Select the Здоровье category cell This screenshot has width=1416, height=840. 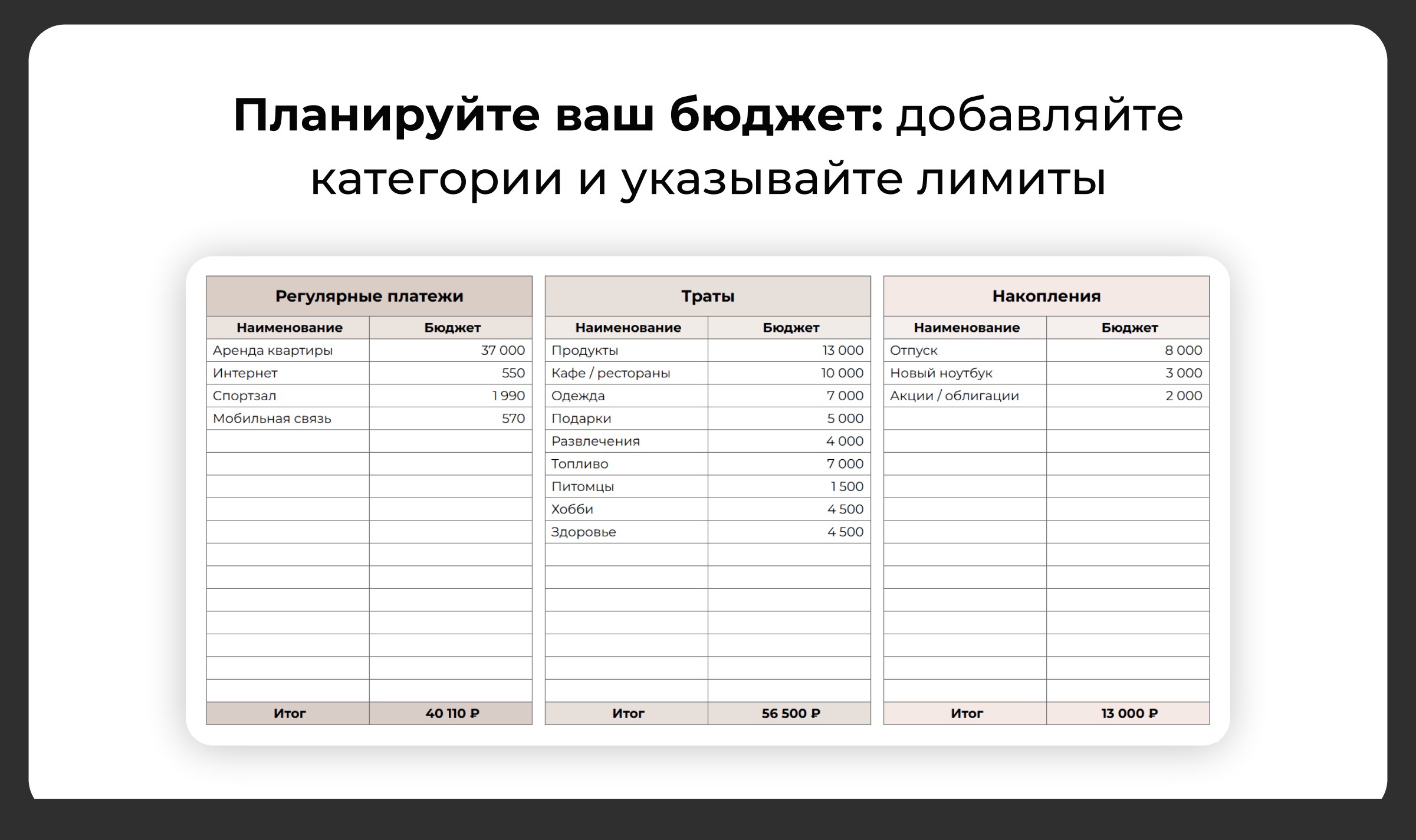[626, 532]
